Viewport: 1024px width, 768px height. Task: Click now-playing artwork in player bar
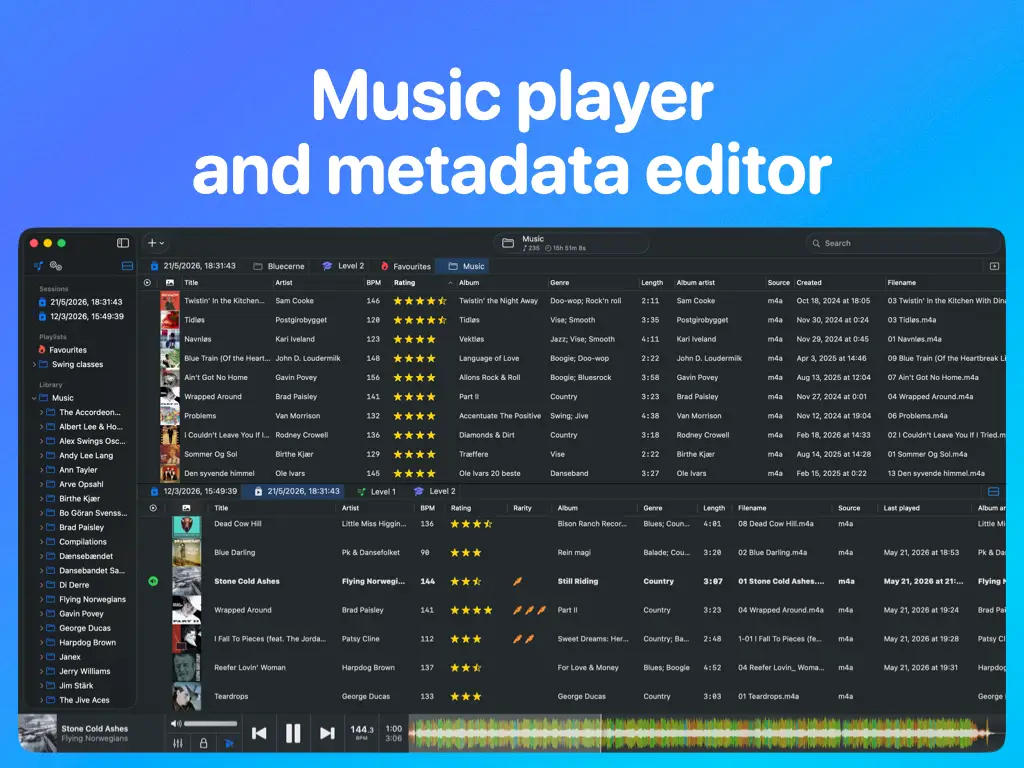tap(38, 734)
